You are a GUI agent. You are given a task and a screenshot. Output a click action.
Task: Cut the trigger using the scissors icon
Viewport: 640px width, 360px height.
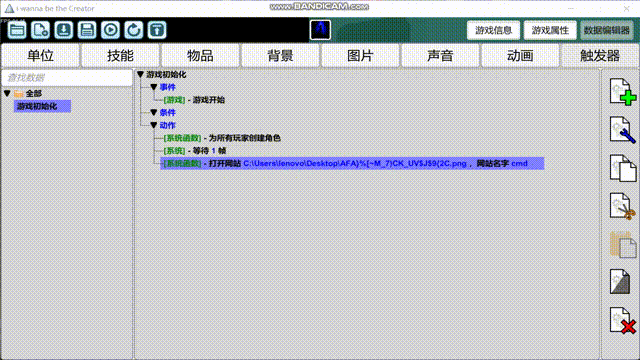point(623,206)
